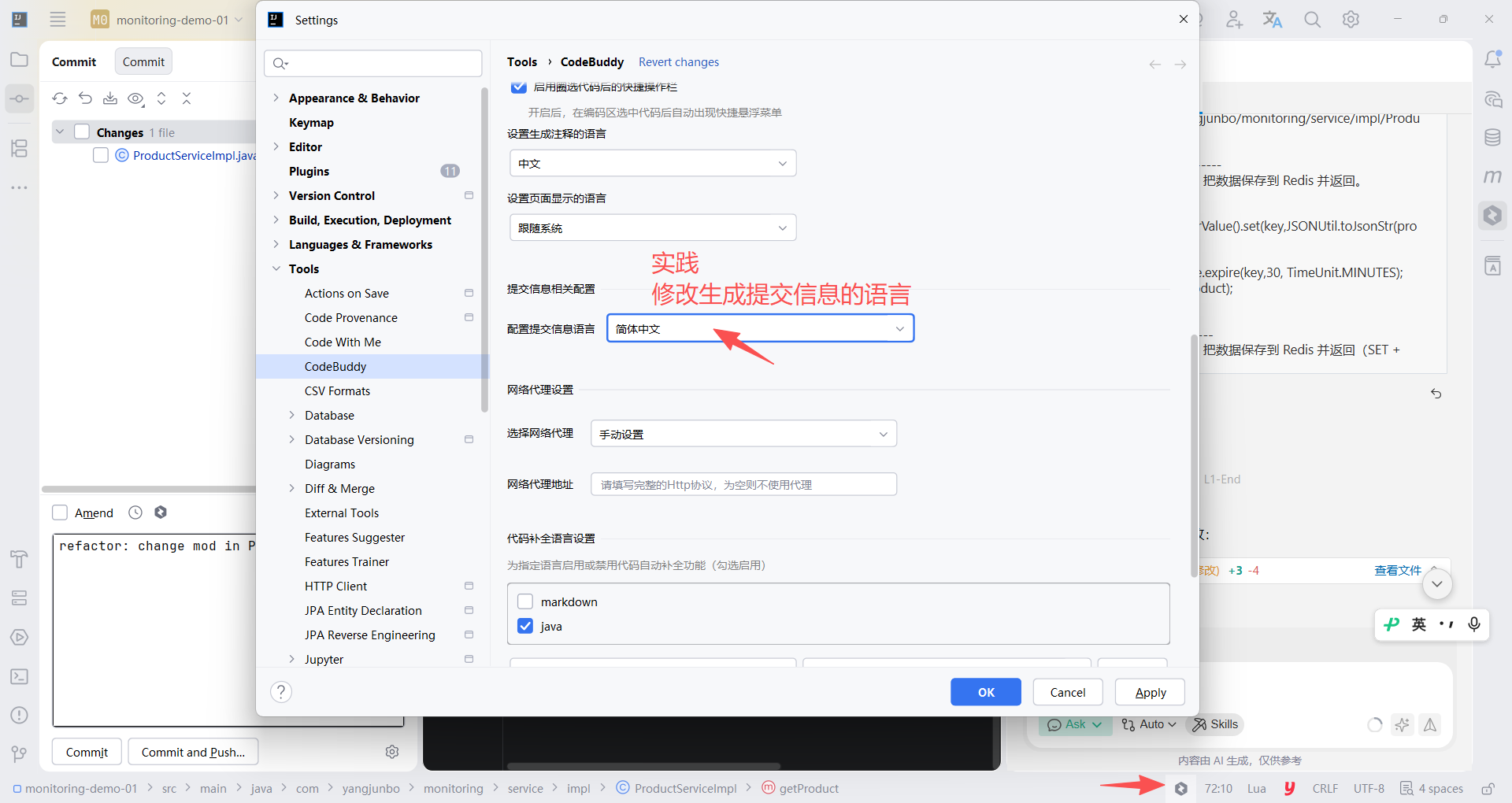Expand Diff & Merge settings node
Image resolution: width=1512 pixels, height=803 pixels.
(x=291, y=488)
